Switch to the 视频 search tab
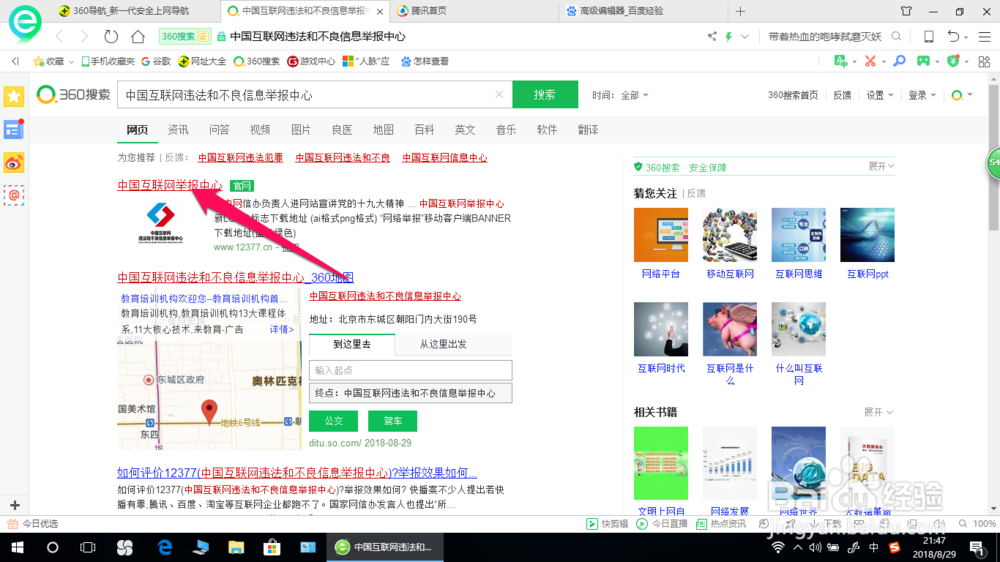Viewport: 1000px width, 562px height. [x=260, y=129]
